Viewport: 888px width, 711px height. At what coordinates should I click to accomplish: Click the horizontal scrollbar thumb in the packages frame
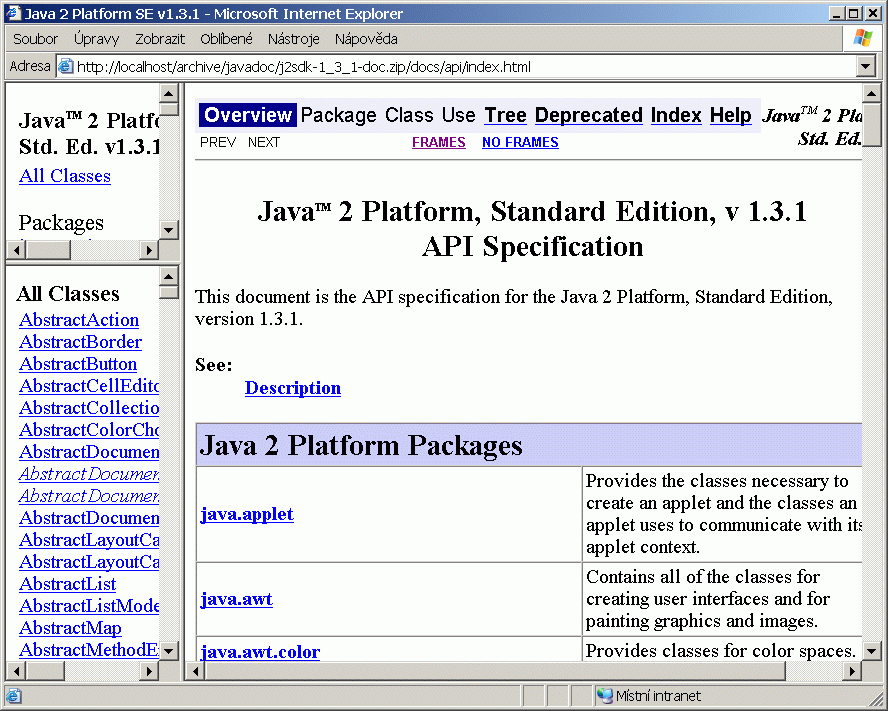pyautogui.click(x=48, y=250)
